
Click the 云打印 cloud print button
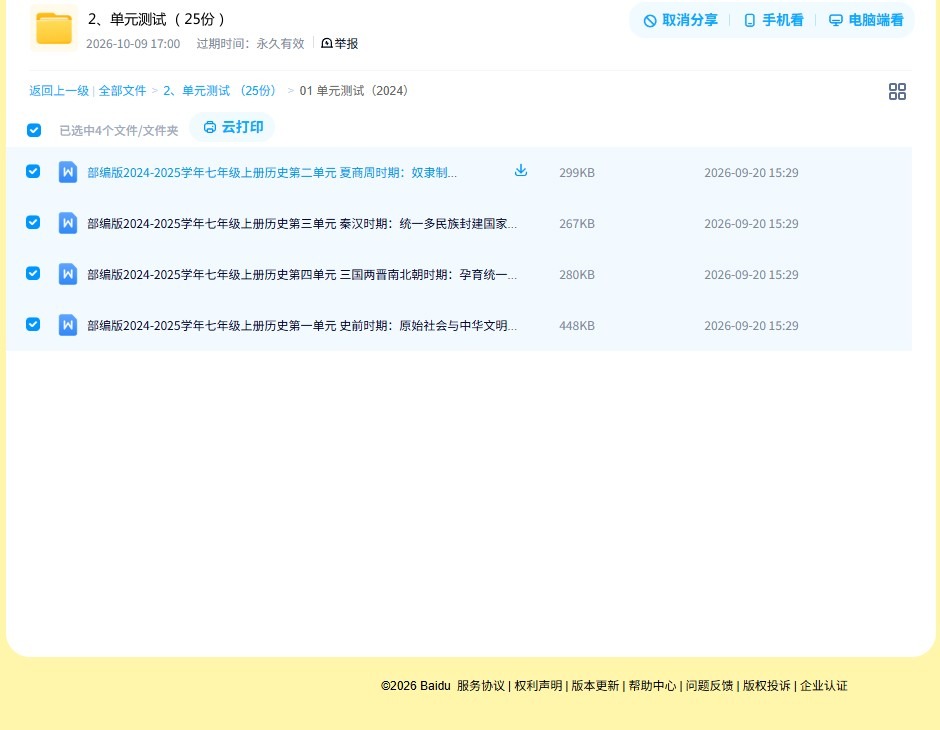(x=233, y=127)
